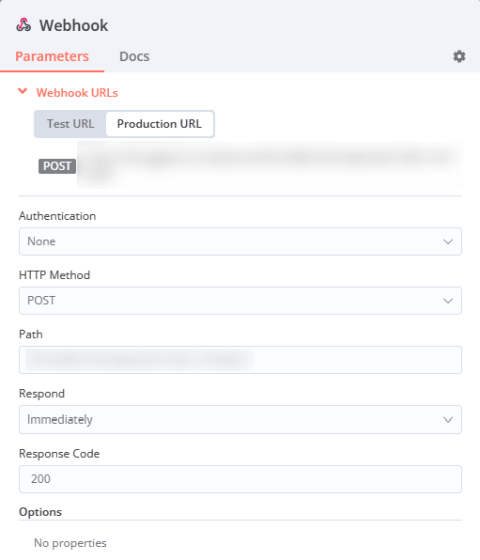The height and width of the screenshot is (560, 480).
Task: Click the Webhook node title
Action: (x=74, y=25)
